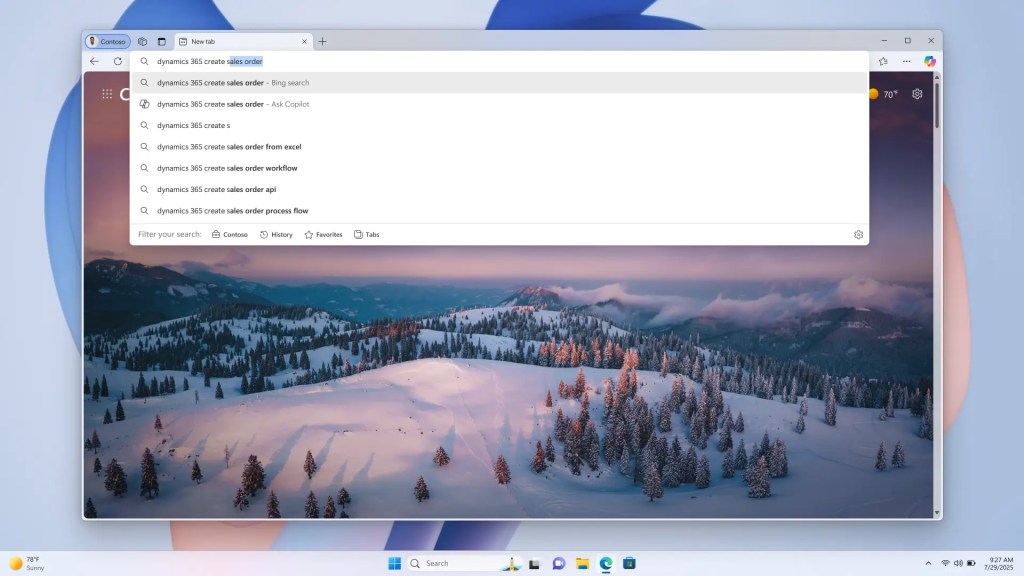This screenshot has width=1024, height=576.
Task: Click the gear icon in the suggestions dropdown
Action: (x=858, y=234)
